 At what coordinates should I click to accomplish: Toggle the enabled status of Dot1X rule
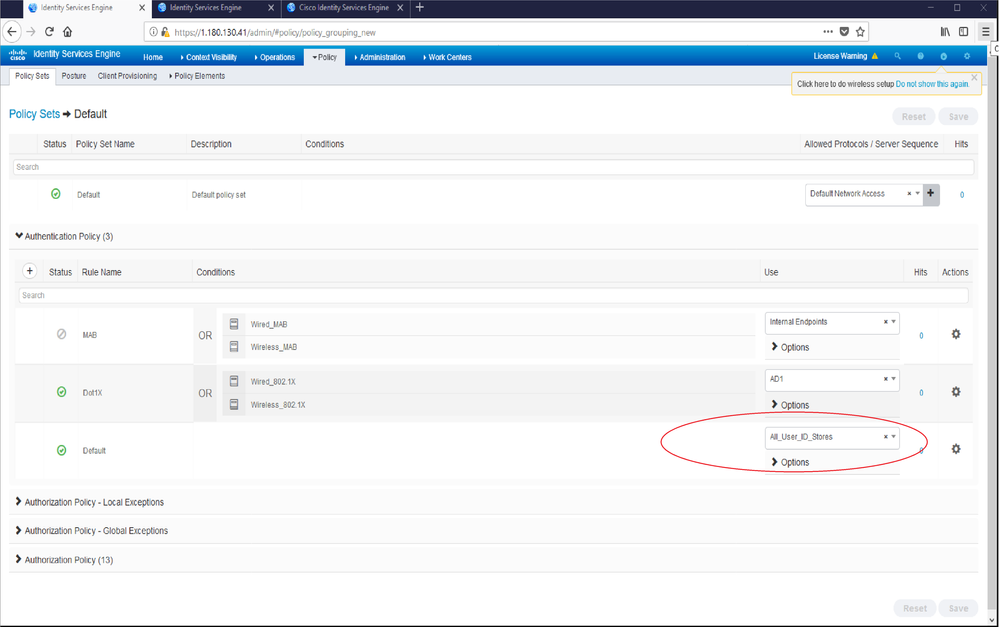tap(61, 392)
